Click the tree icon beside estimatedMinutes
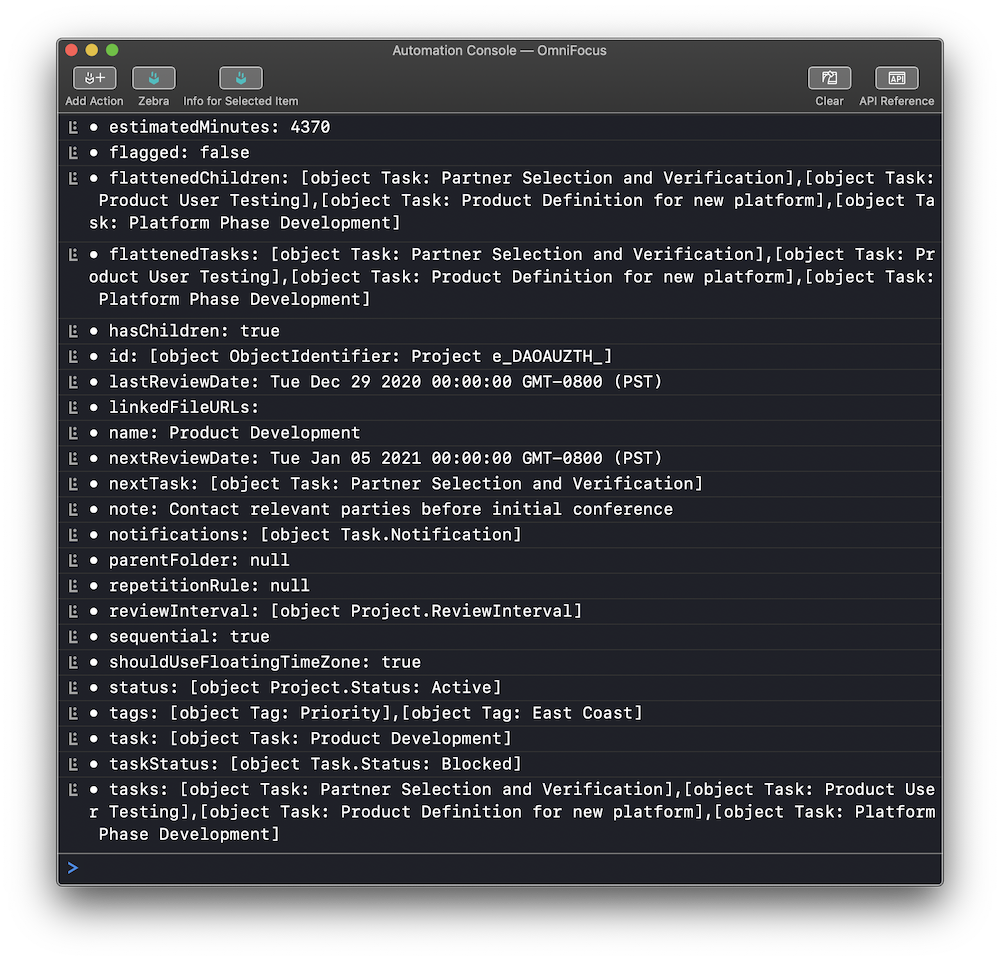Screen dimensions: 1000x961 click(x=74, y=127)
